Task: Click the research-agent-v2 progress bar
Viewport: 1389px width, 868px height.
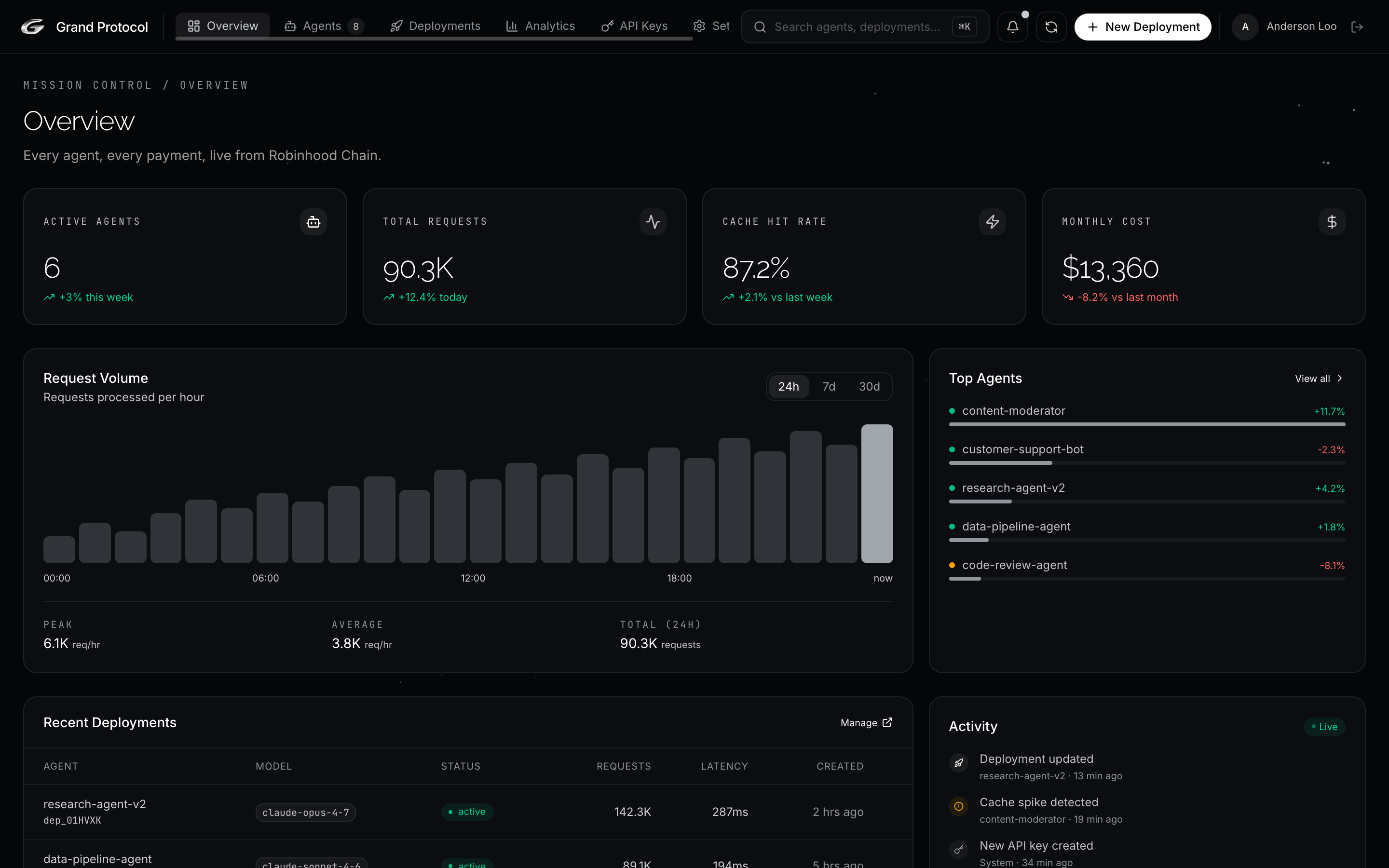Action: [1147, 501]
